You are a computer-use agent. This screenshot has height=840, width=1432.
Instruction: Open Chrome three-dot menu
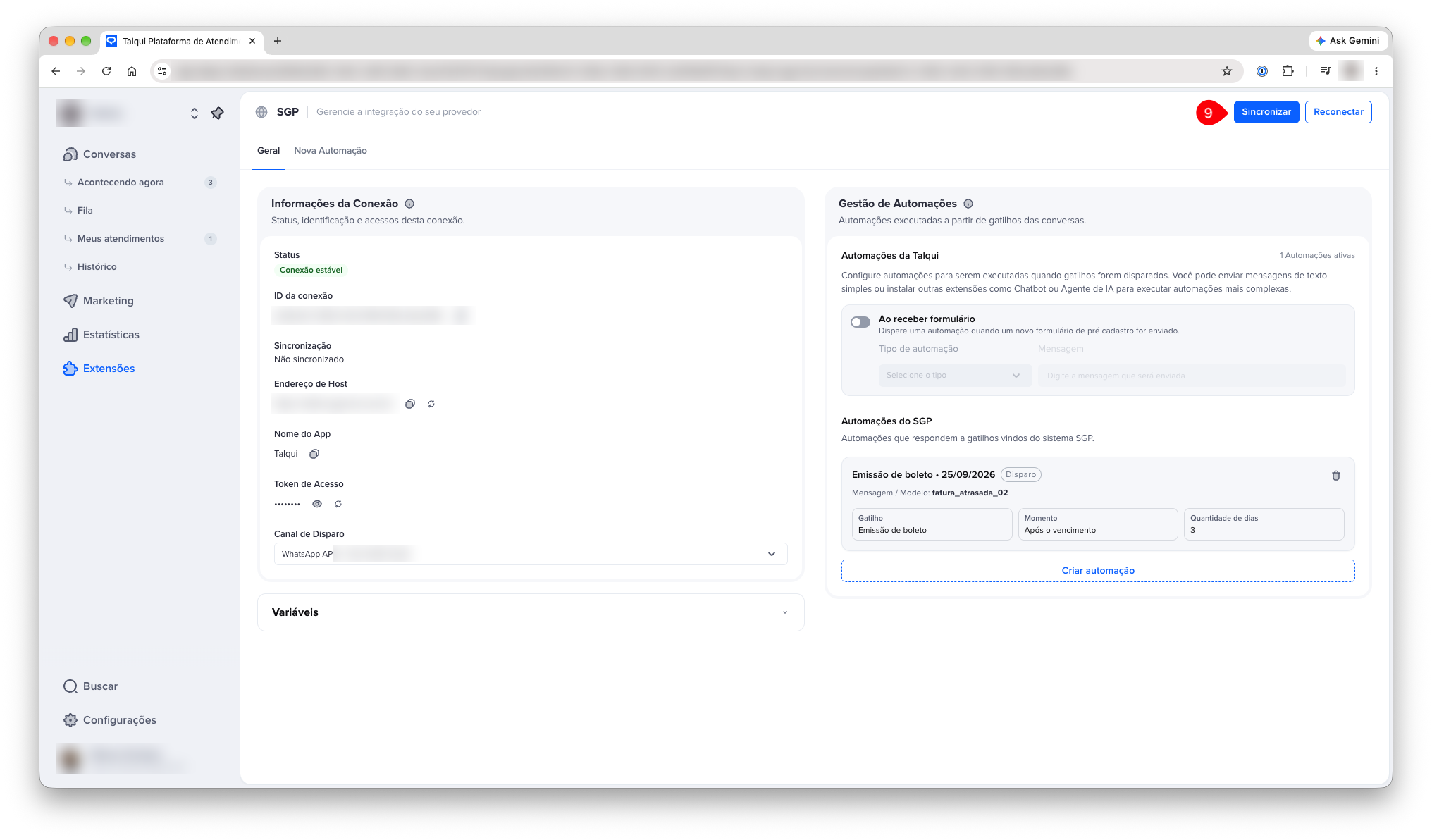point(1376,71)
